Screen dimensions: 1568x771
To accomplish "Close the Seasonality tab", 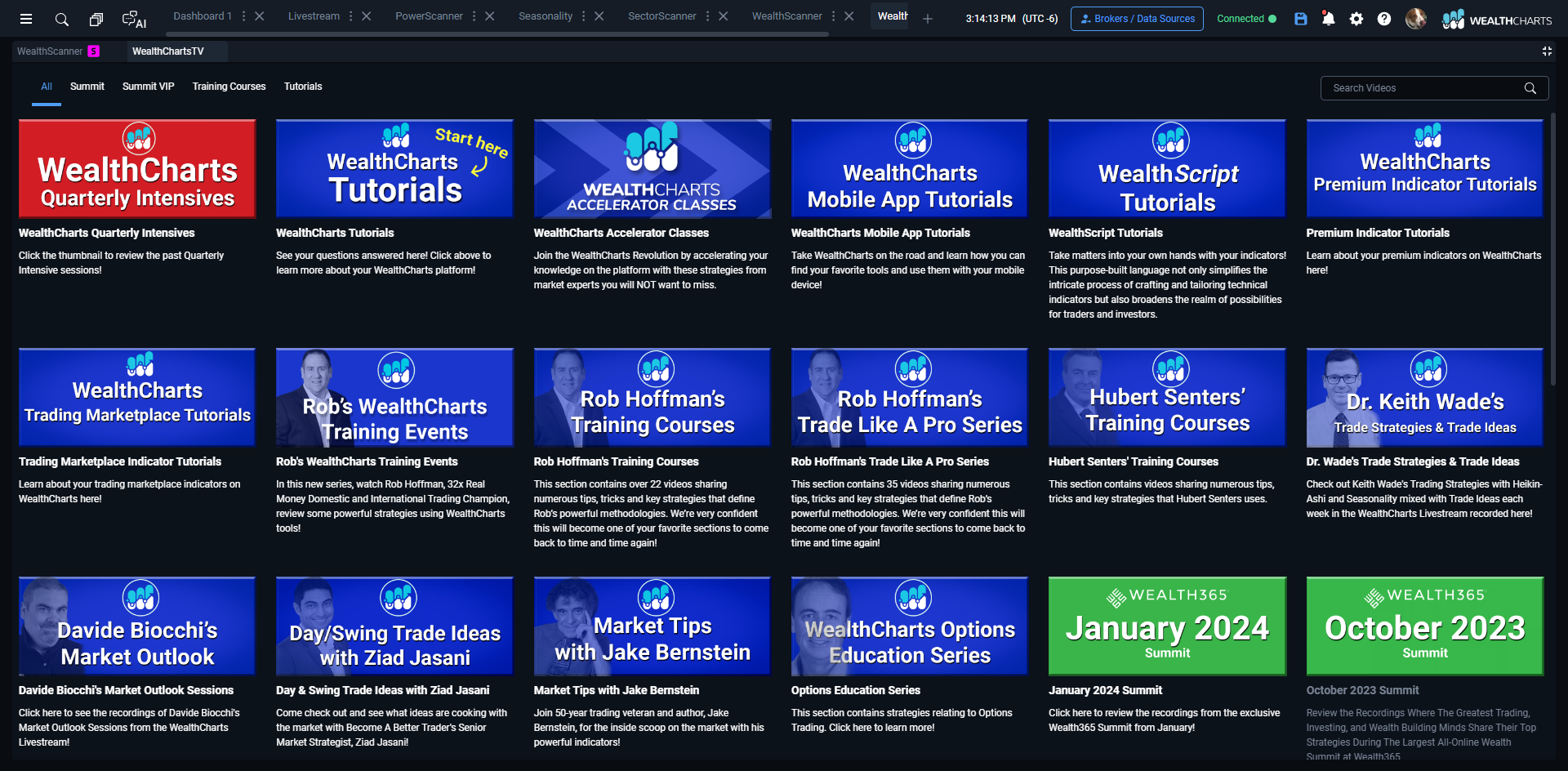I will click(x=599, y=16).
